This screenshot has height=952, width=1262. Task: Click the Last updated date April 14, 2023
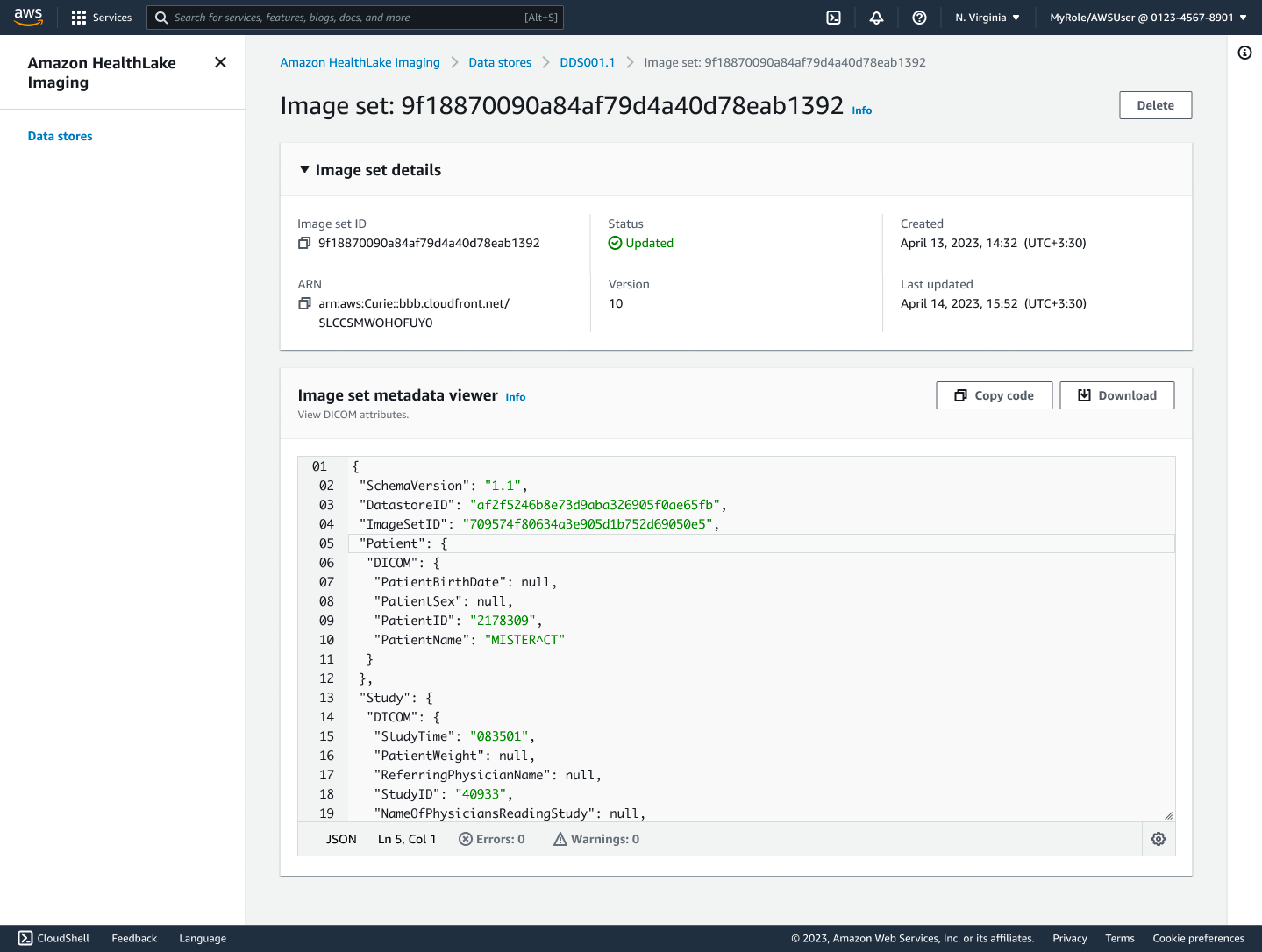pyautogui.click(x=993, y=303)
